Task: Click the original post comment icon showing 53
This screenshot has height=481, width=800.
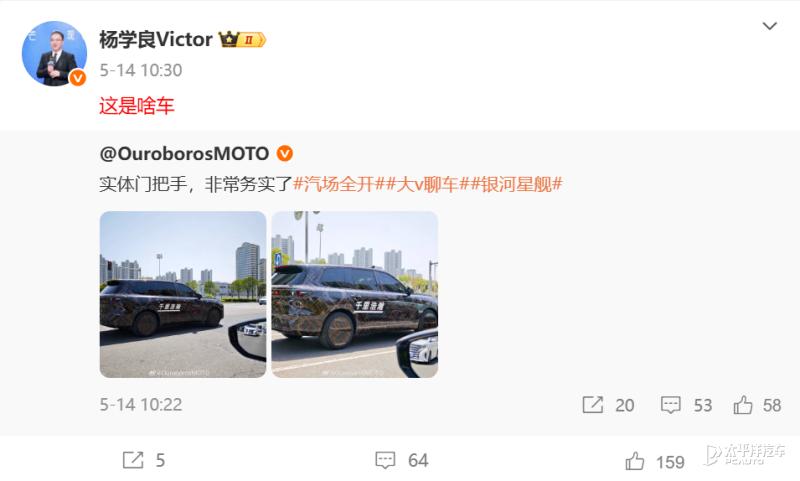Action: [x=670, y=405]
